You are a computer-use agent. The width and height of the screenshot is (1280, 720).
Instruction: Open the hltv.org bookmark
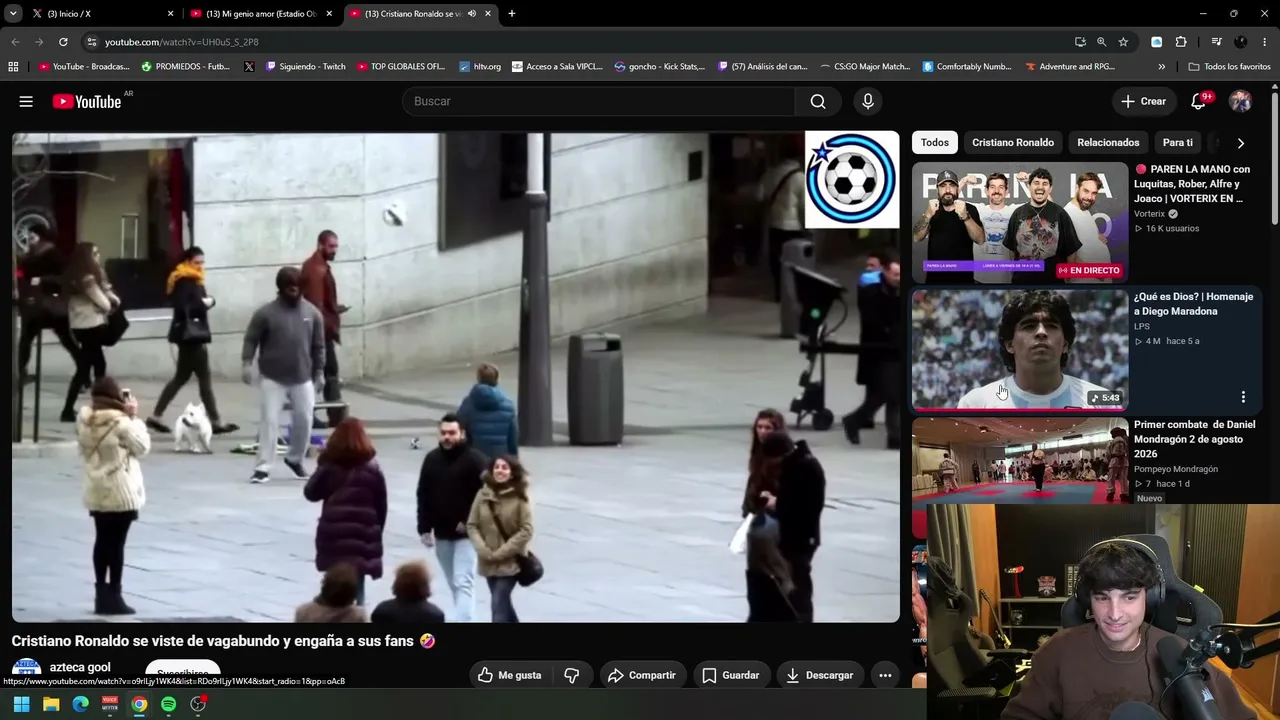(480, 67)
